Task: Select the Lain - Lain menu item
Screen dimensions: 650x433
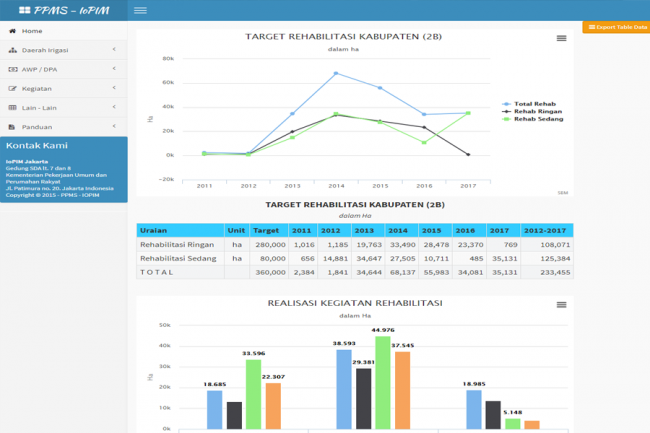Action: point(39,107)
